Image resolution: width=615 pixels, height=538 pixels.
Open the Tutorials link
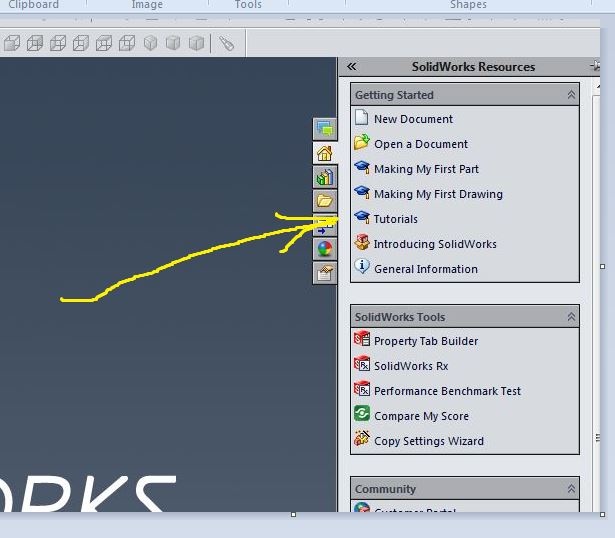(396, 219)
